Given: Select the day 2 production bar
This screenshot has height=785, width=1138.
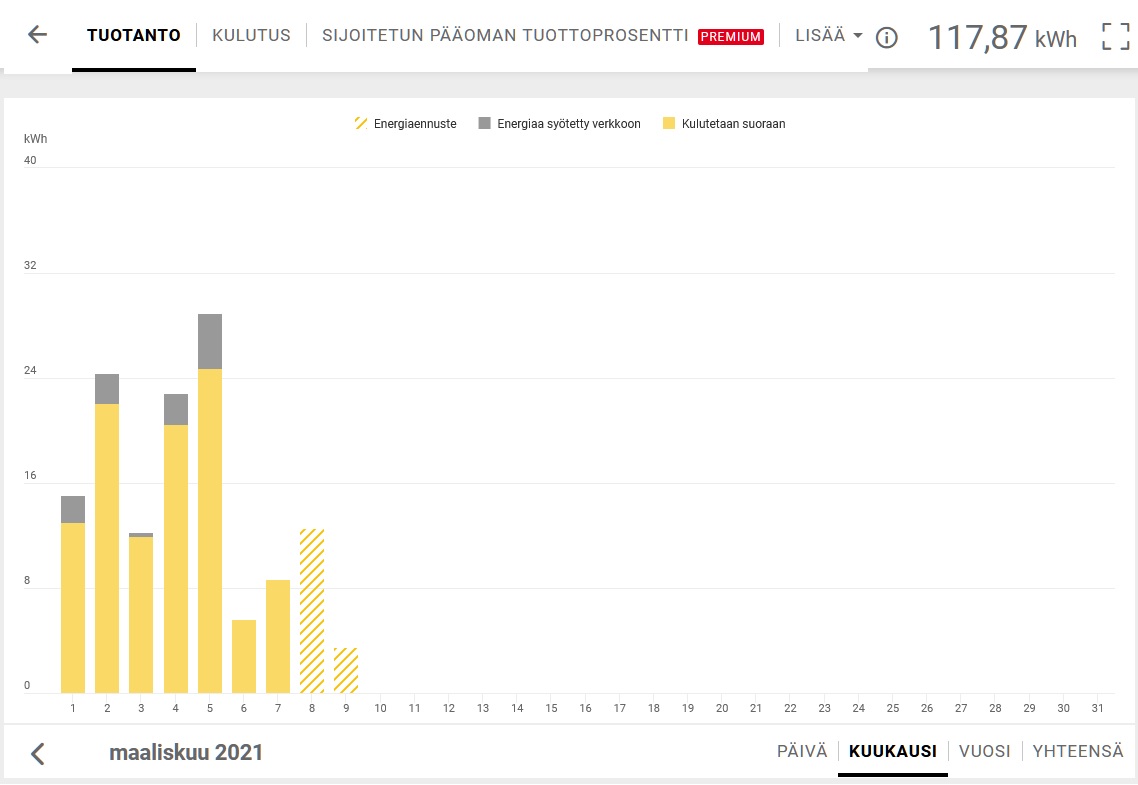Looking at the screenshot, I should coord(107,534).
